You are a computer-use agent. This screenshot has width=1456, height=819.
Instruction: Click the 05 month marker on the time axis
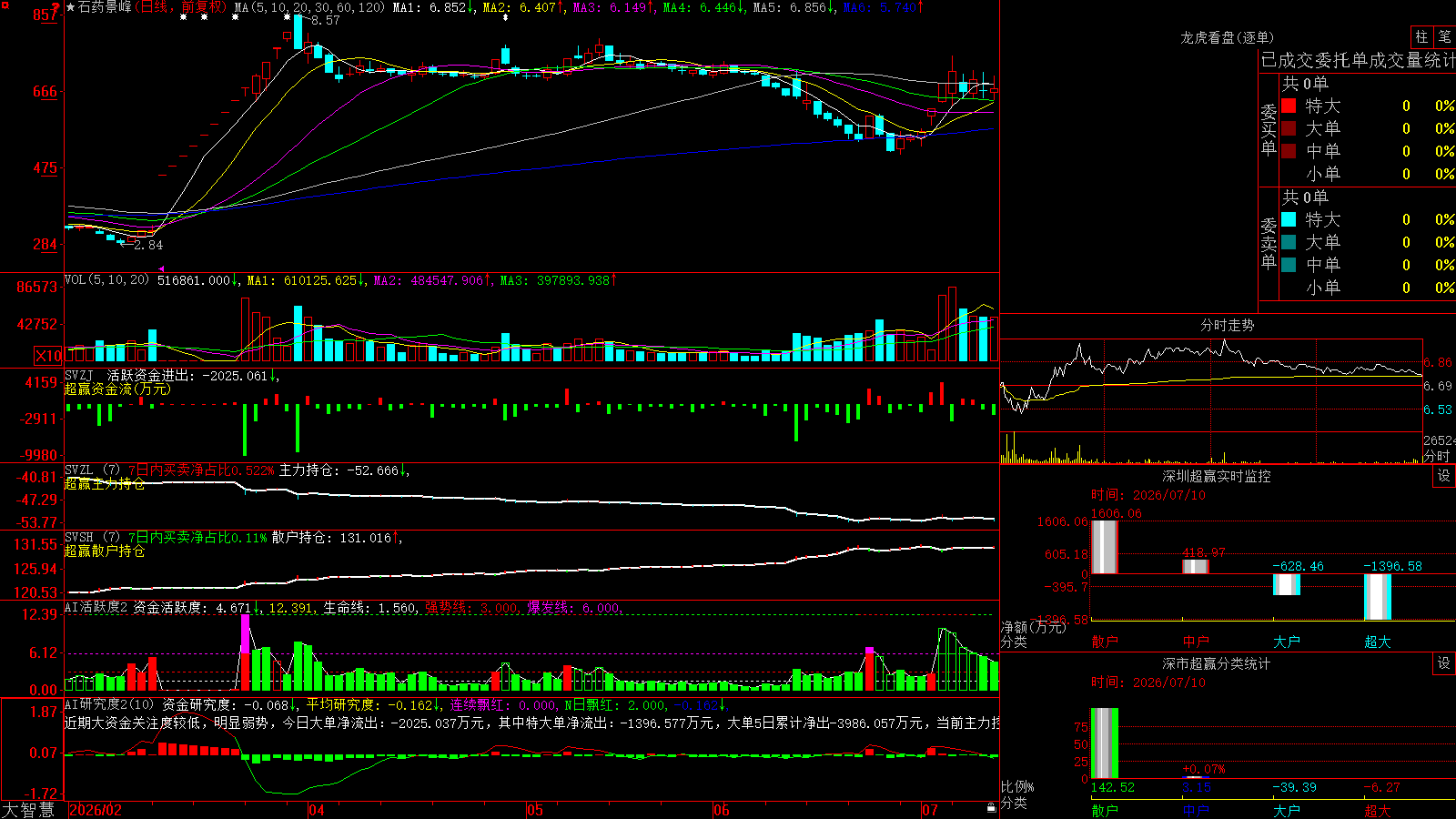coord(535,810)
